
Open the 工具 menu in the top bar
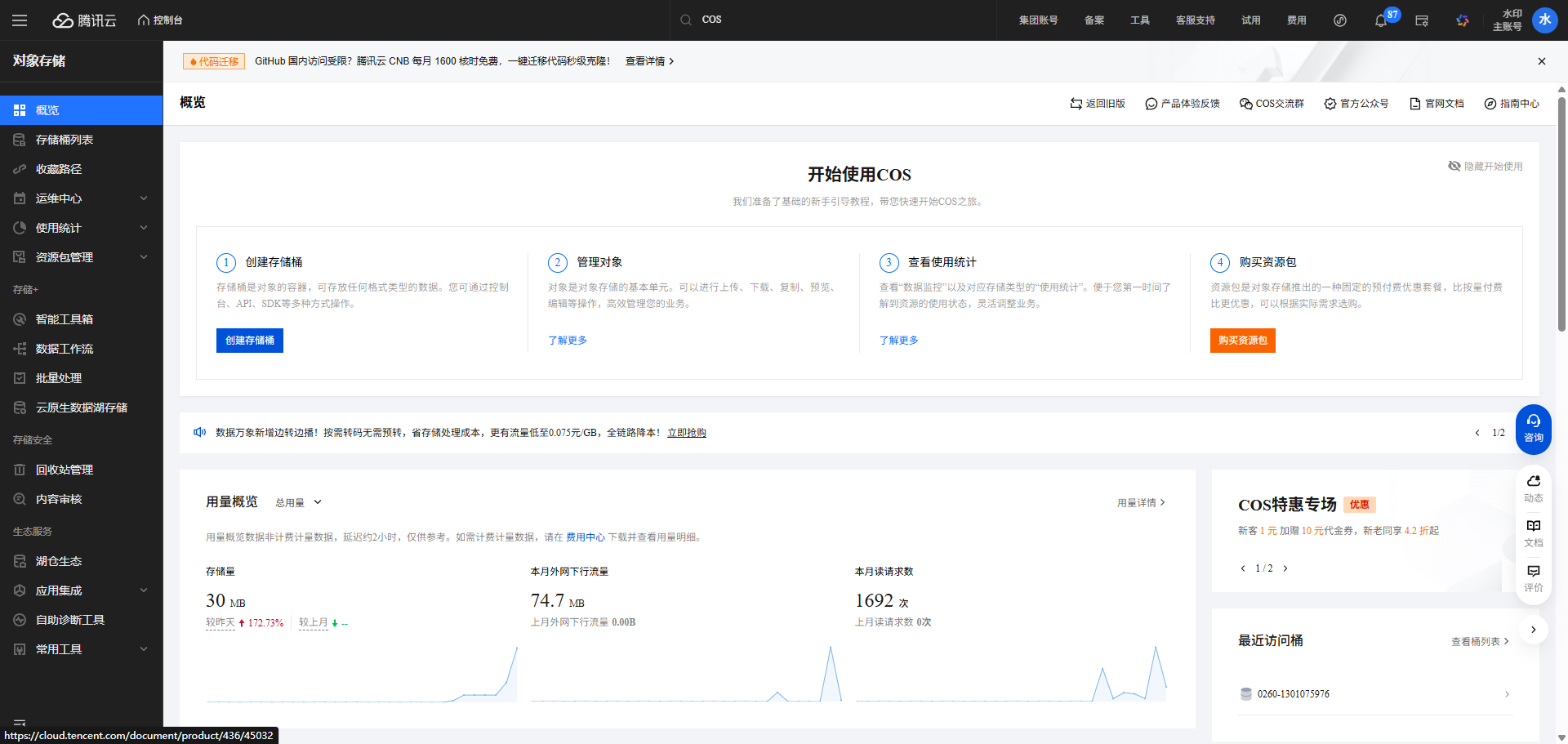(1139, 20)
